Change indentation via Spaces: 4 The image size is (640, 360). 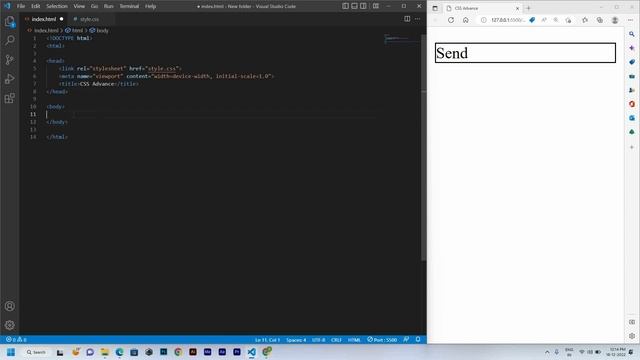tap(296, 340)
